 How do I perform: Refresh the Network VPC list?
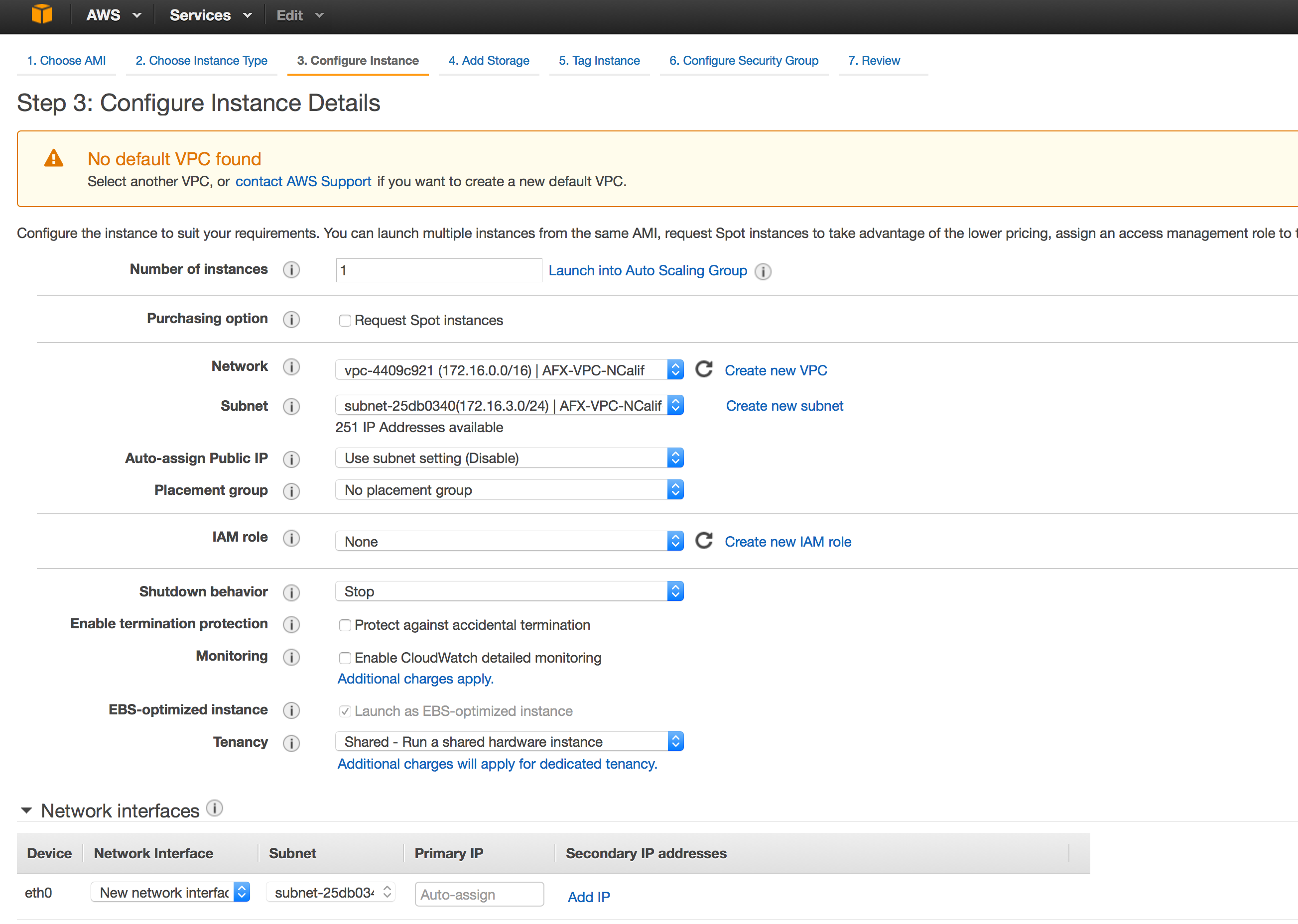[704, 370]
